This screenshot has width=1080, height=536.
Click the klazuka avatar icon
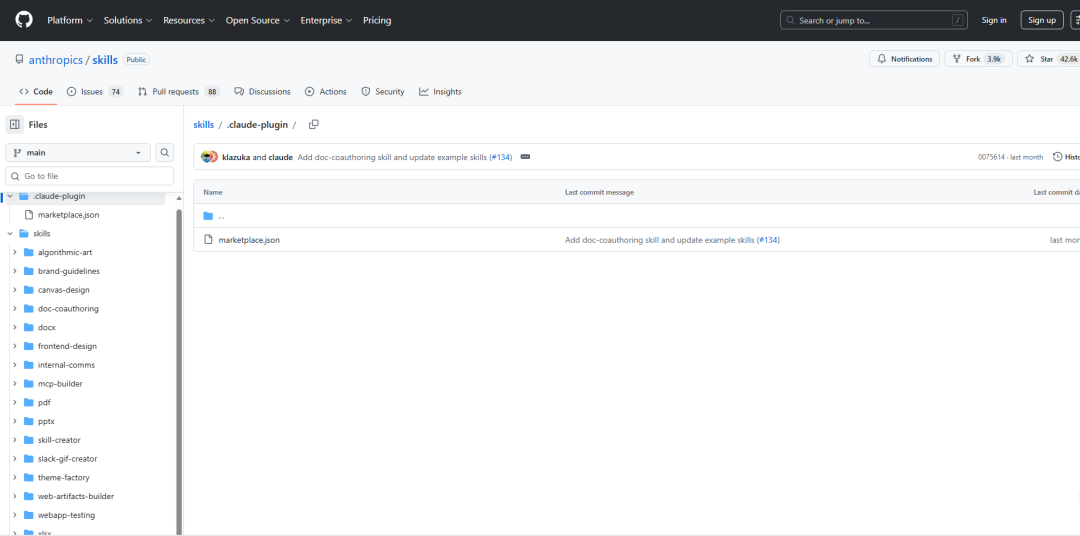click(206, 157)
